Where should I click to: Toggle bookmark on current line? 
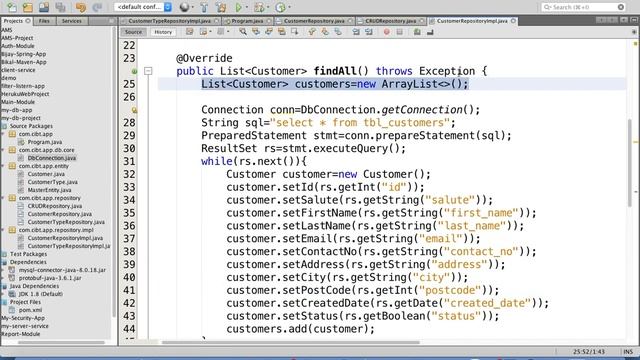pos(338,32)
